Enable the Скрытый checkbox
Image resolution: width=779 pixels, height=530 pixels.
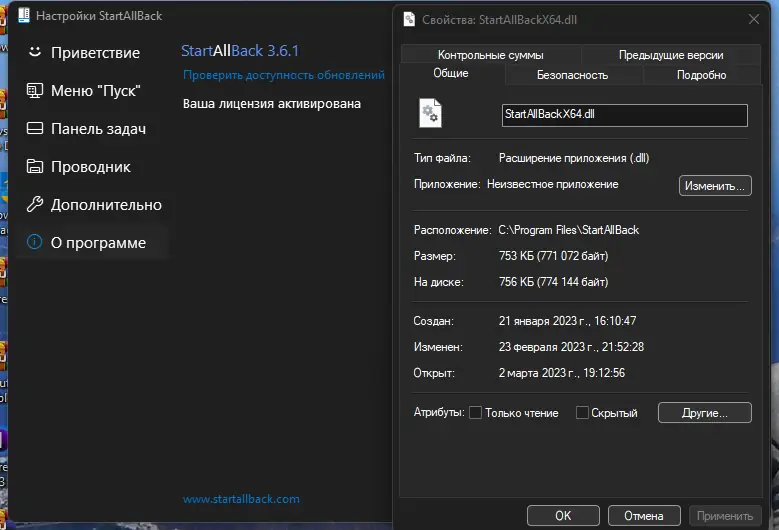click(582, 413)
